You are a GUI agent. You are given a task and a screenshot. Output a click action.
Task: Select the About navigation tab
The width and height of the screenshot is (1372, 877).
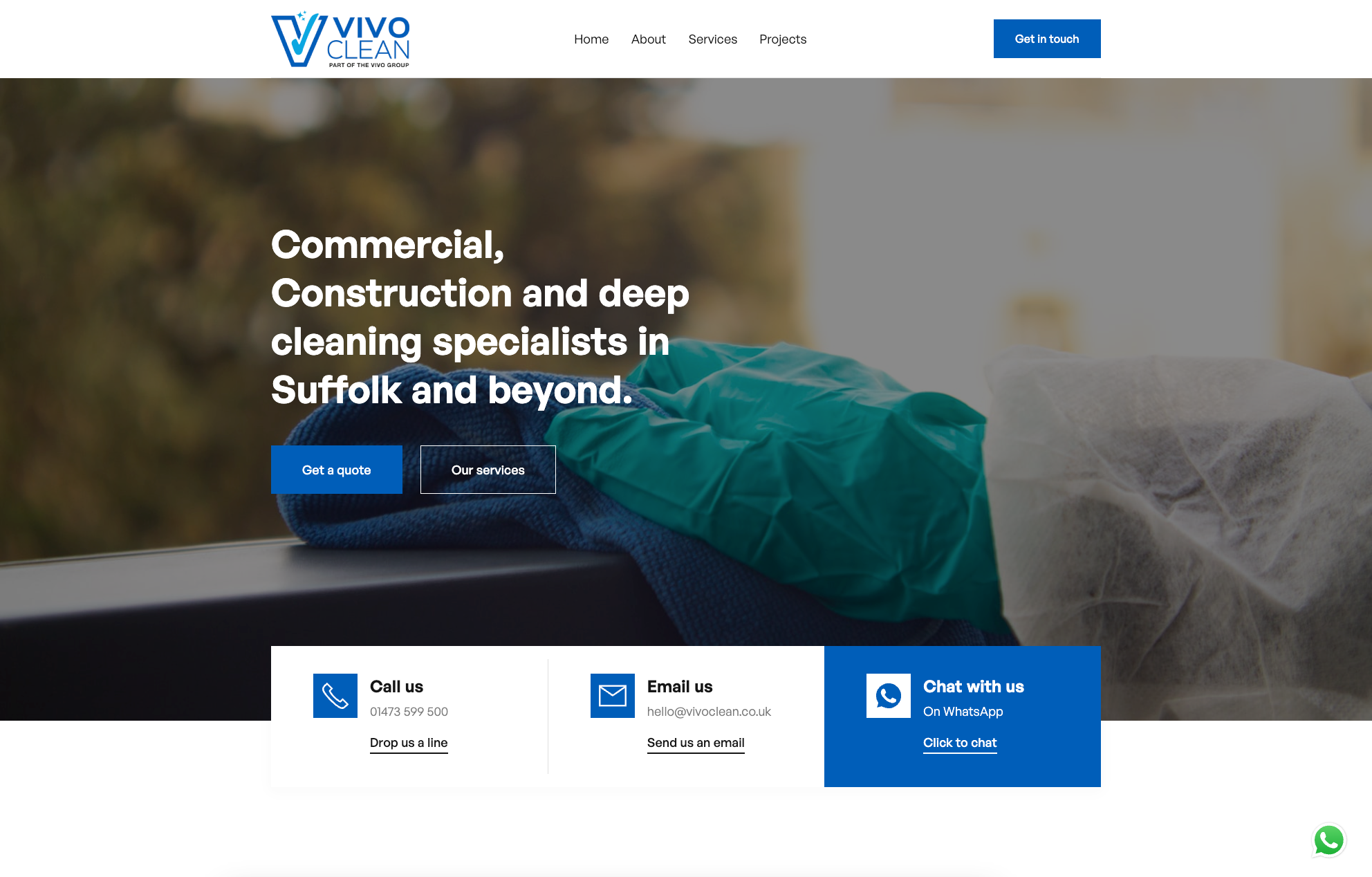click(648, 39)
